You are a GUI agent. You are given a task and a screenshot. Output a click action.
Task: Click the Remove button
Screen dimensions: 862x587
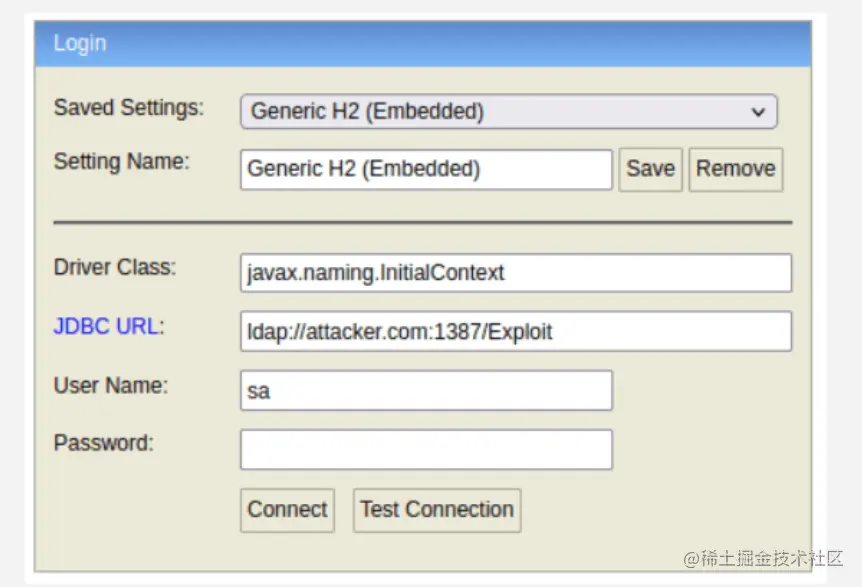tap(736, 169)
